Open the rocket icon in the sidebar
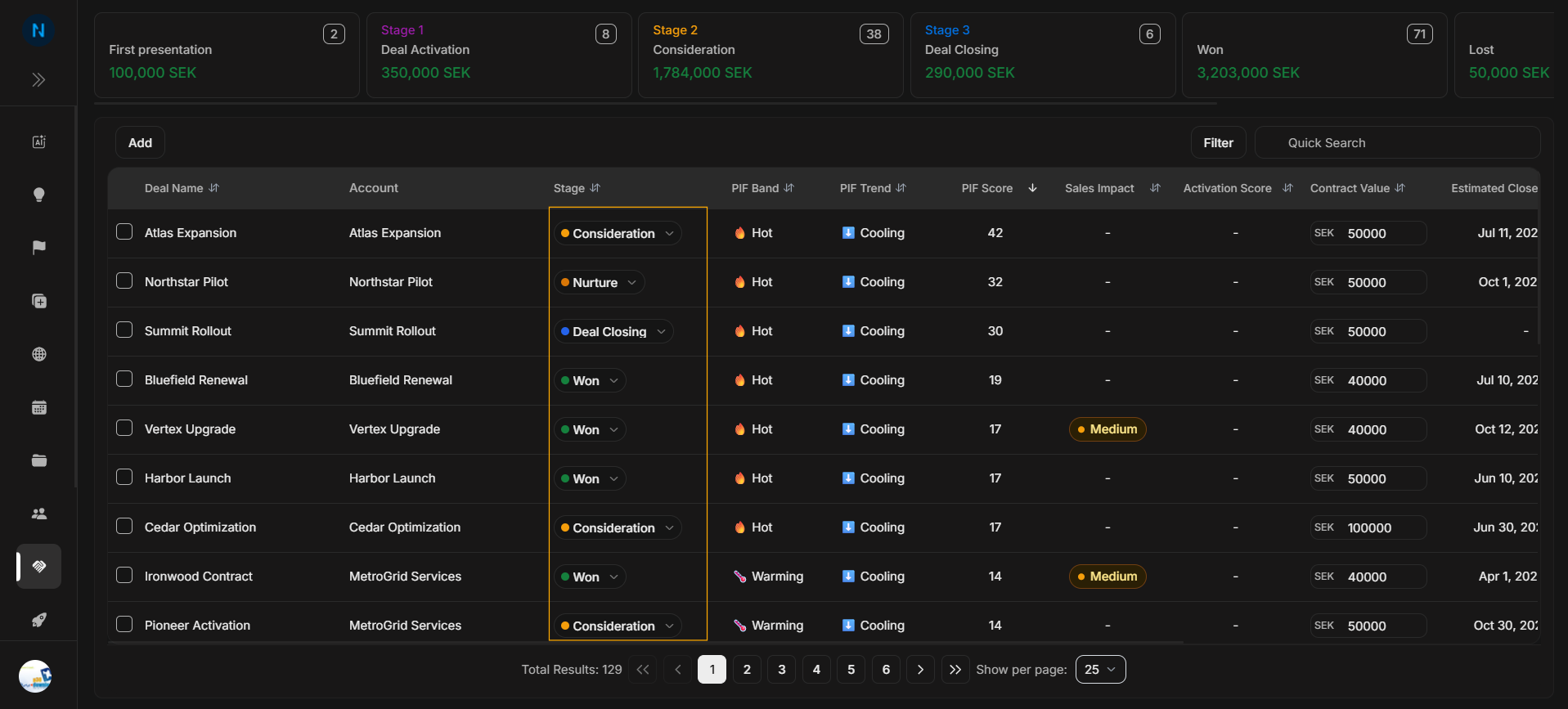 click(x=38, y=620)
